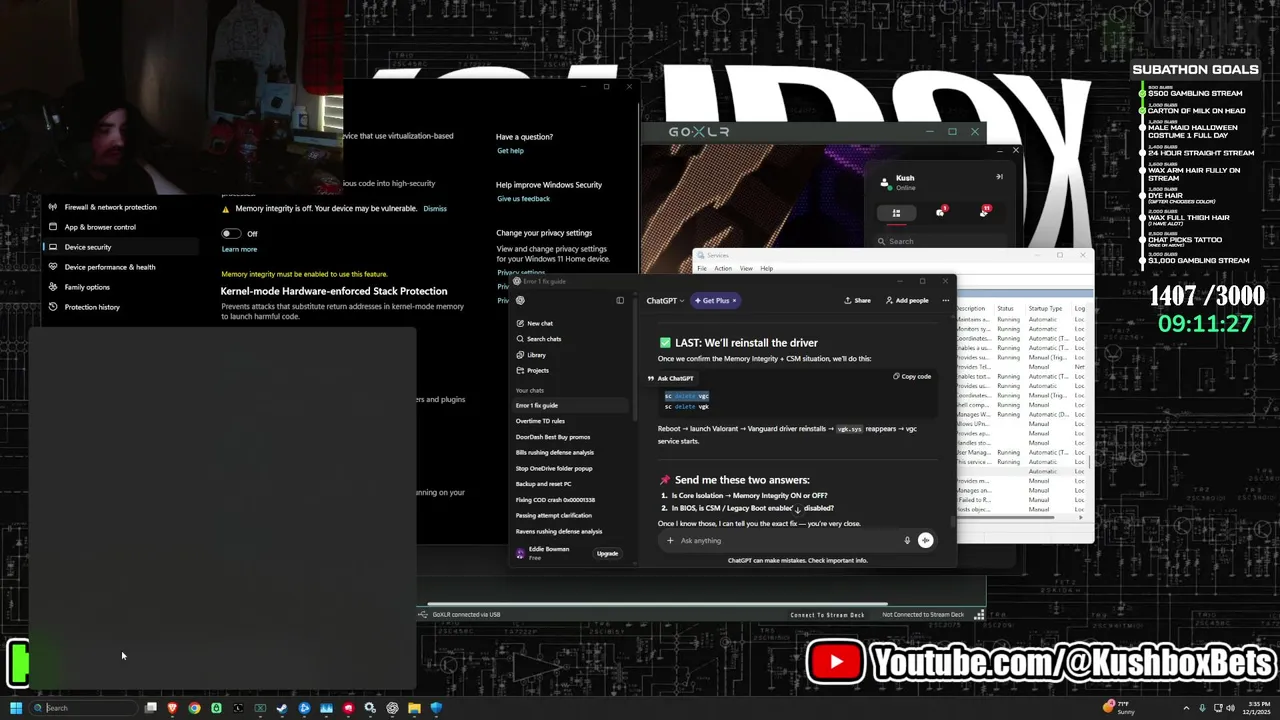Image resolution: width=1280 pixels, height=720 pixels.
Task: Click the taskbar Search box
Action: [83, 708]
